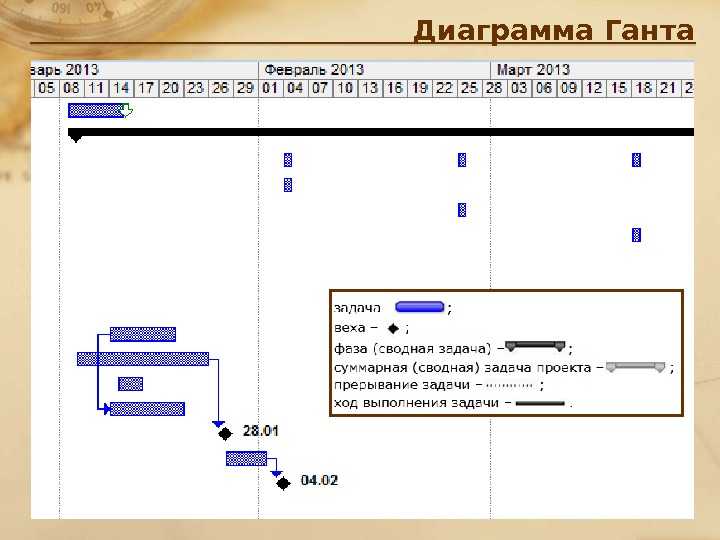Click day cell '15' in timeline header
The height and width of the screenshot is (540, 720).
[x=618, y=88]
